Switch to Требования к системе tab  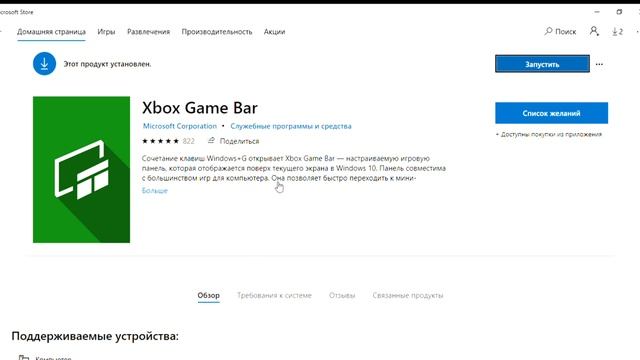click(274, 295)
